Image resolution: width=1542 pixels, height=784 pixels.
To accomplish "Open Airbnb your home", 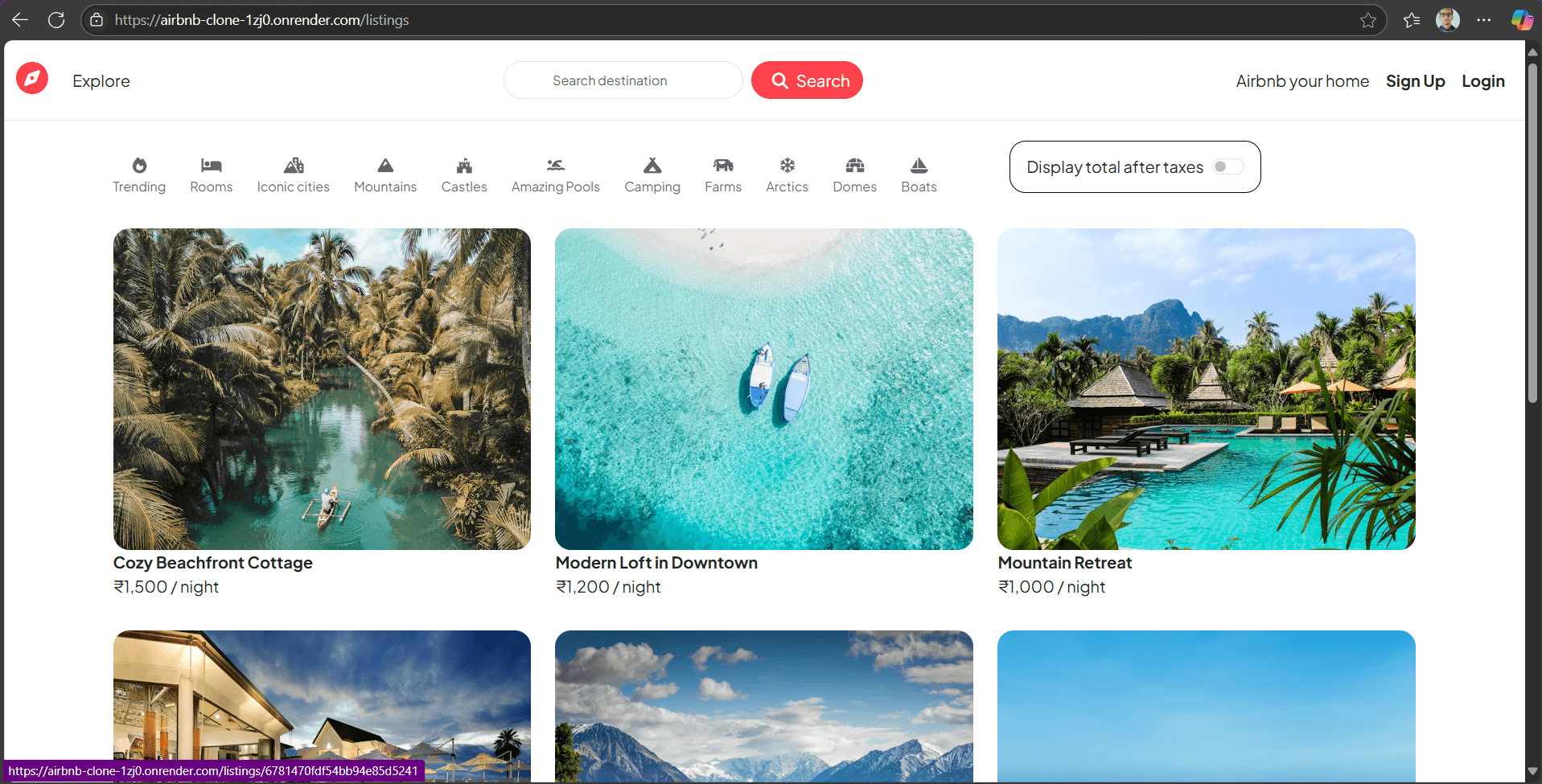I will (1301, 80).
